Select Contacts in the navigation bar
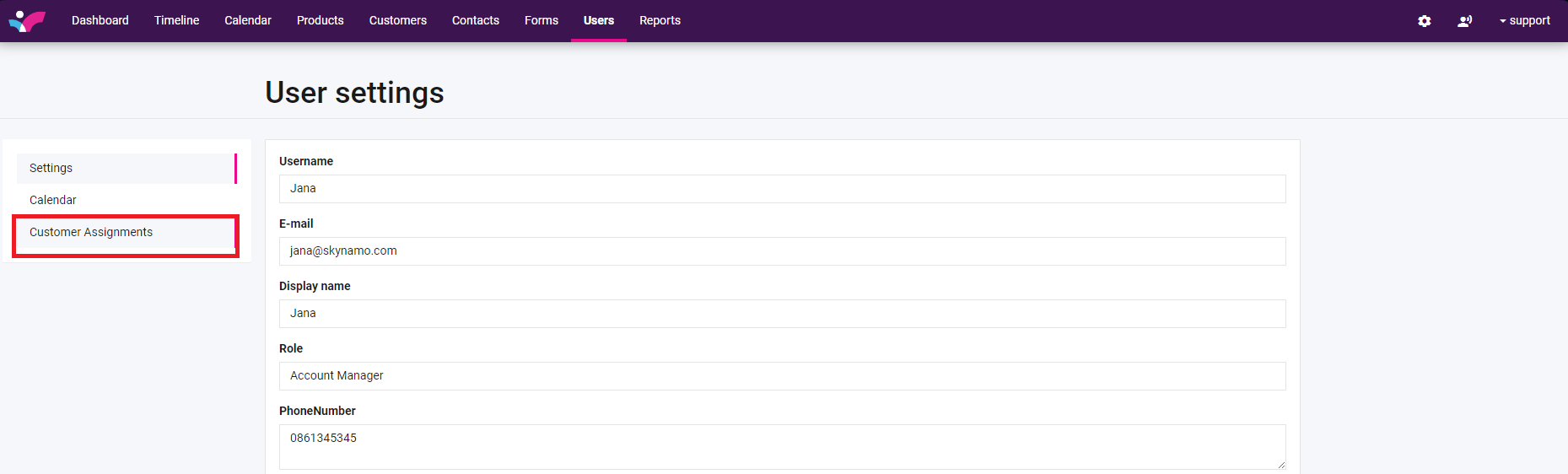This screenshot has height=474, width=1568. click(x=475, y=20)
